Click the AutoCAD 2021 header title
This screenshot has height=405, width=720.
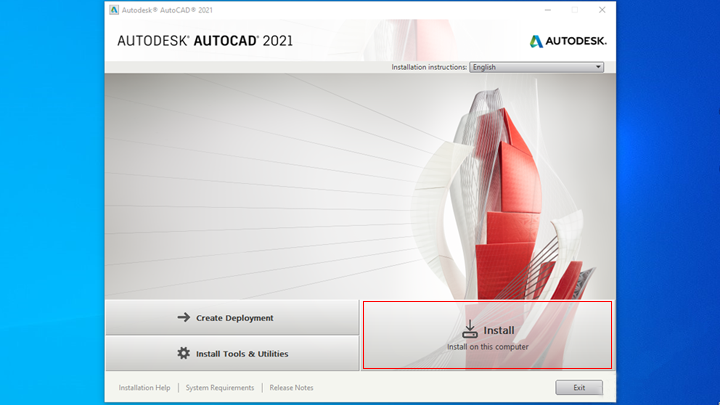pyautogui.click(x=205, y=42)
